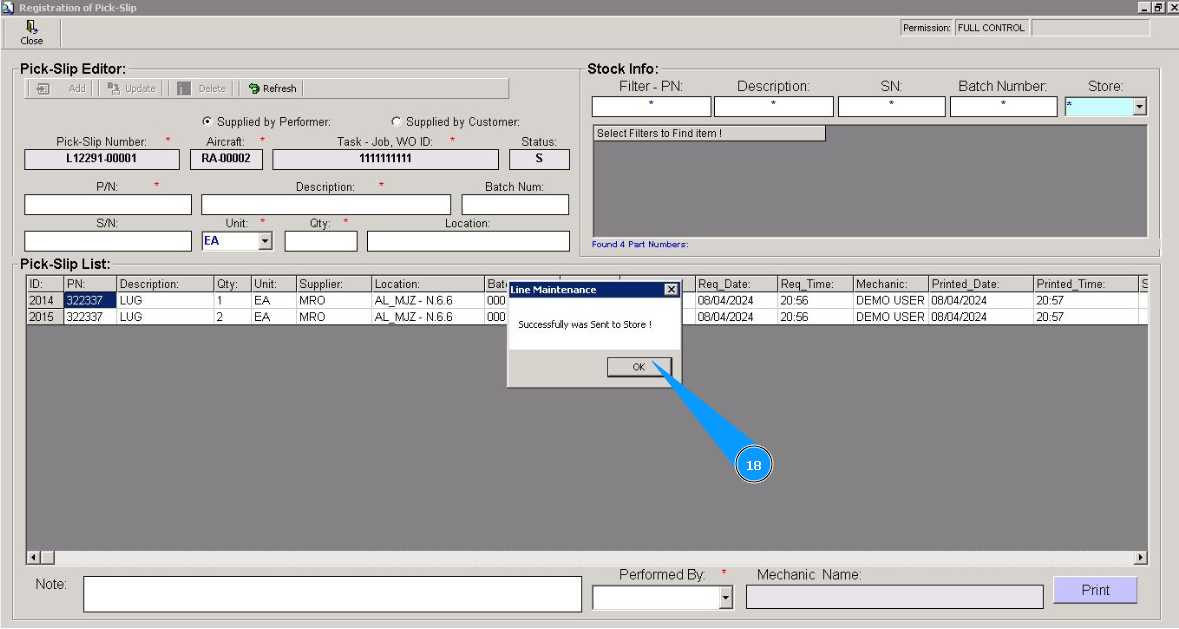
Task: Open the Unit dropdown showing EA
Action: tap(265, 241)
